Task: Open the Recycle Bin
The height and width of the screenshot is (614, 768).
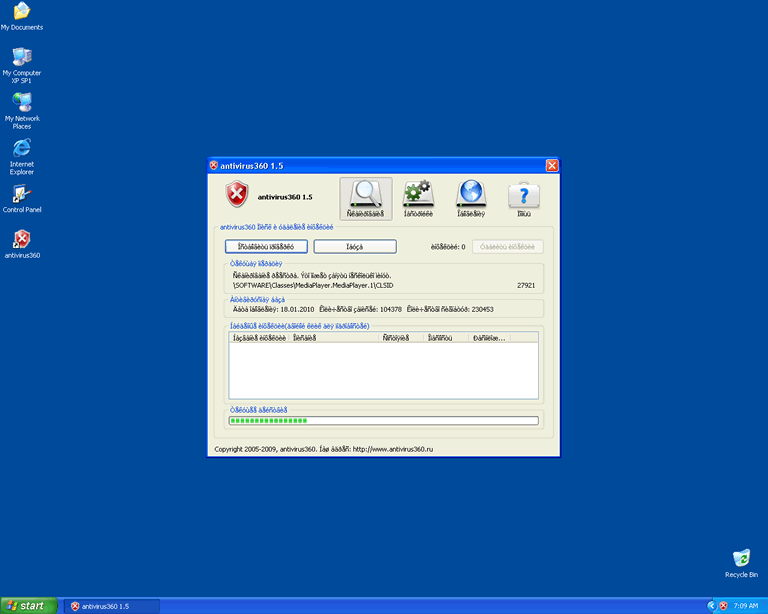Action: [x=741, y=561]
